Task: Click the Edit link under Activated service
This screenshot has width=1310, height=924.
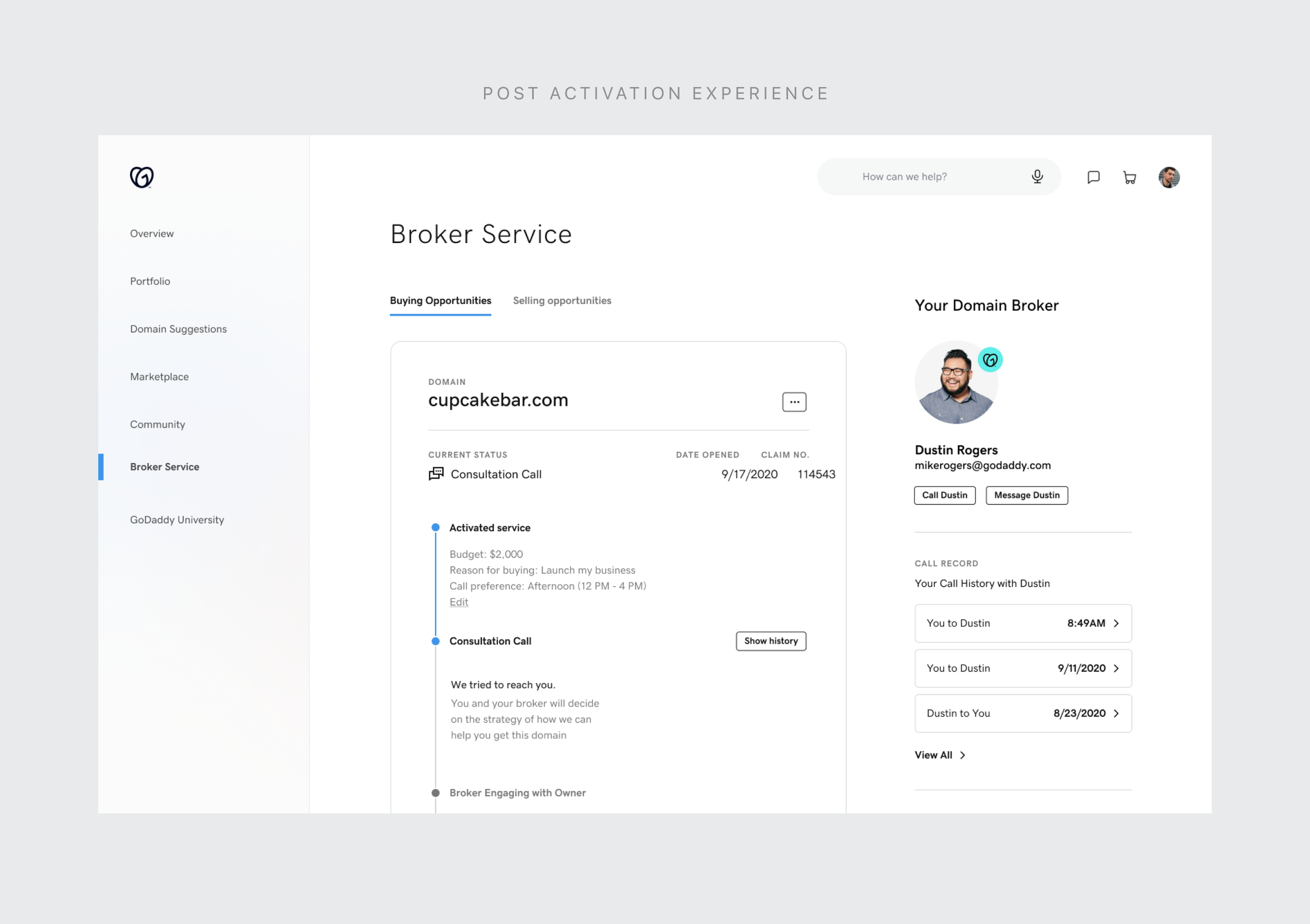Action: pos(458,602)
